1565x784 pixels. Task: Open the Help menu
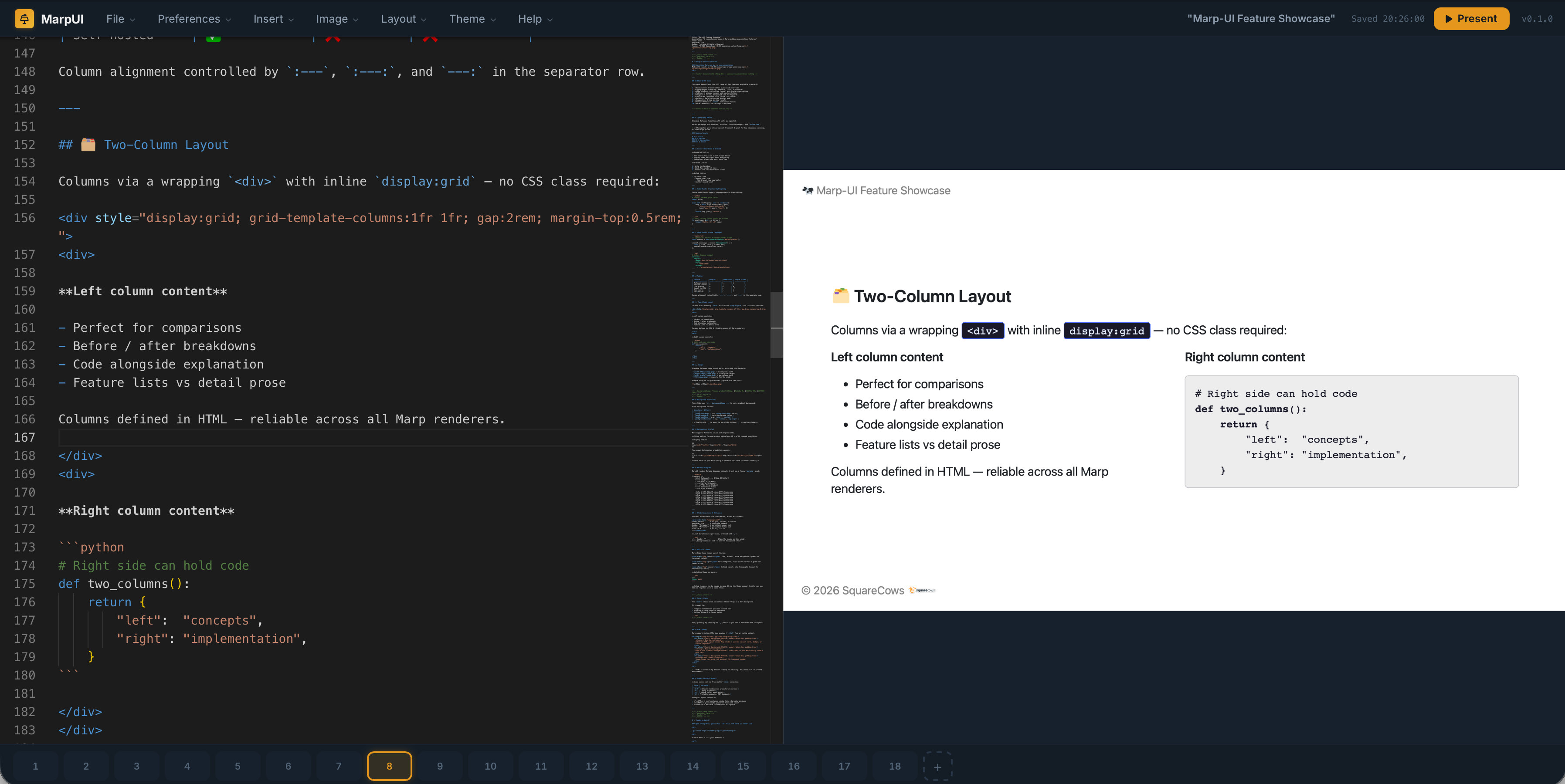click(535, 19)
